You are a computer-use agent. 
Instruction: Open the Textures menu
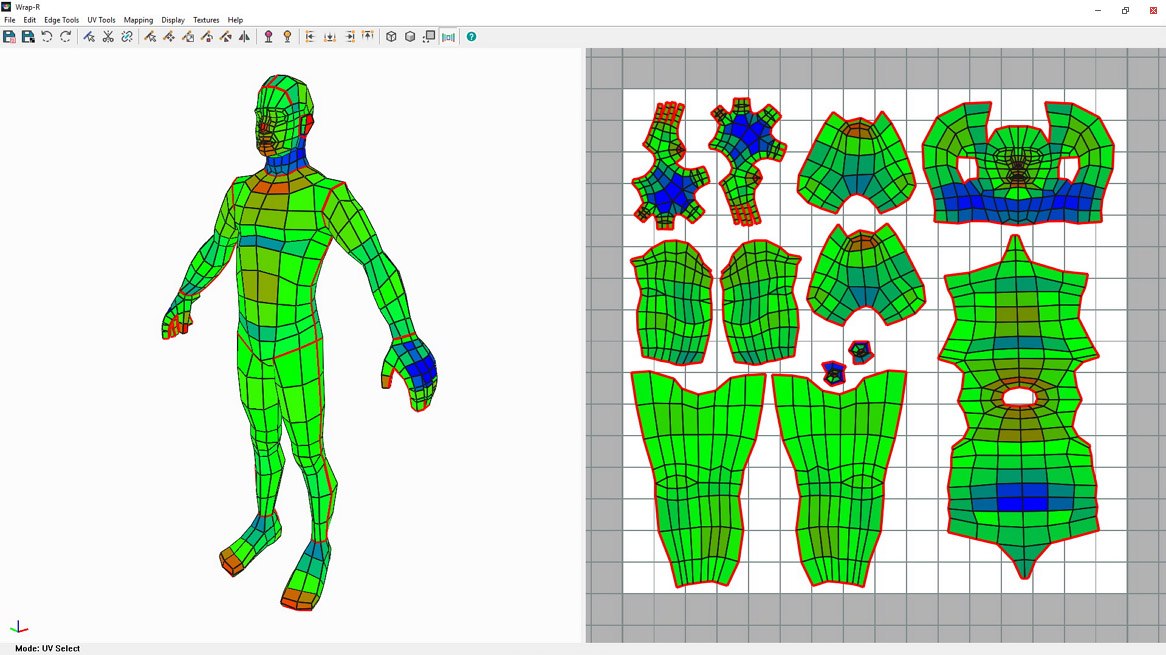click(206, 19)
